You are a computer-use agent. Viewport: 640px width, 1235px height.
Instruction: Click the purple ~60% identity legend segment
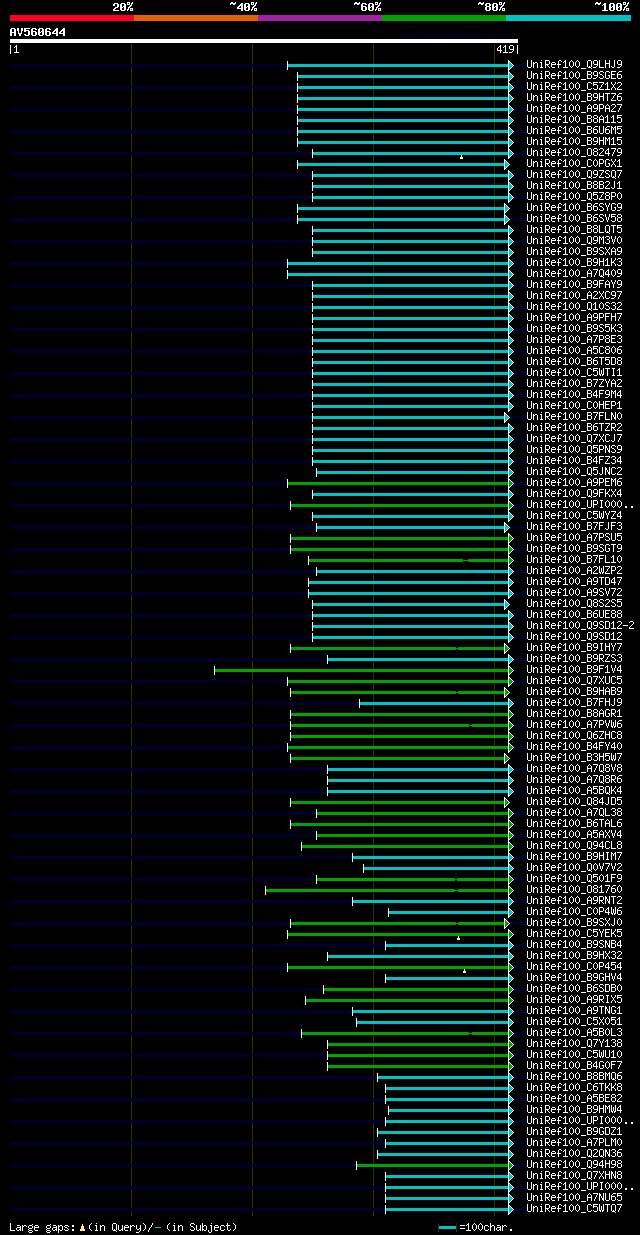pyautogui.click(x=320, y=17)
